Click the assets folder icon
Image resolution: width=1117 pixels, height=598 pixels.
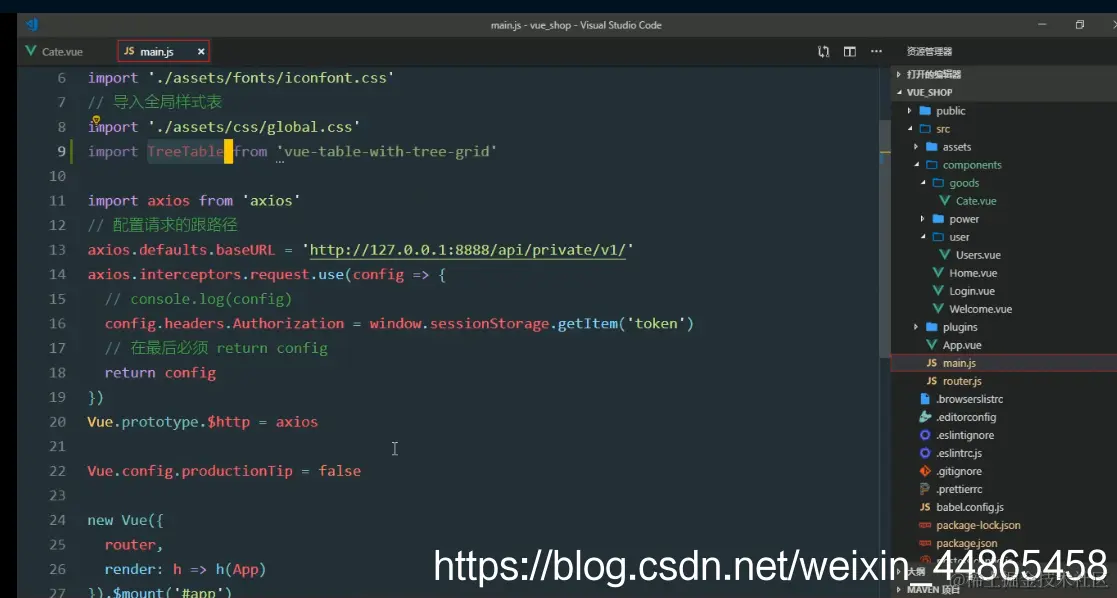(932, 147)
